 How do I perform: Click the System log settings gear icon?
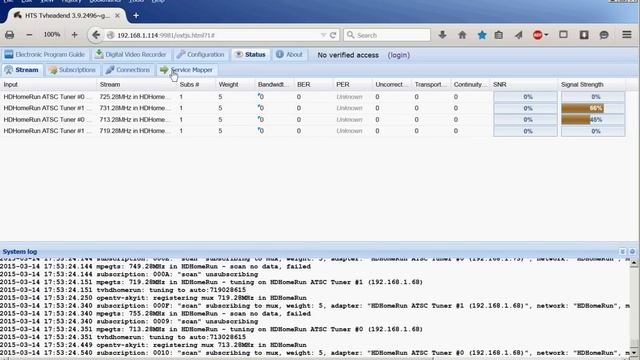[632, 251]
